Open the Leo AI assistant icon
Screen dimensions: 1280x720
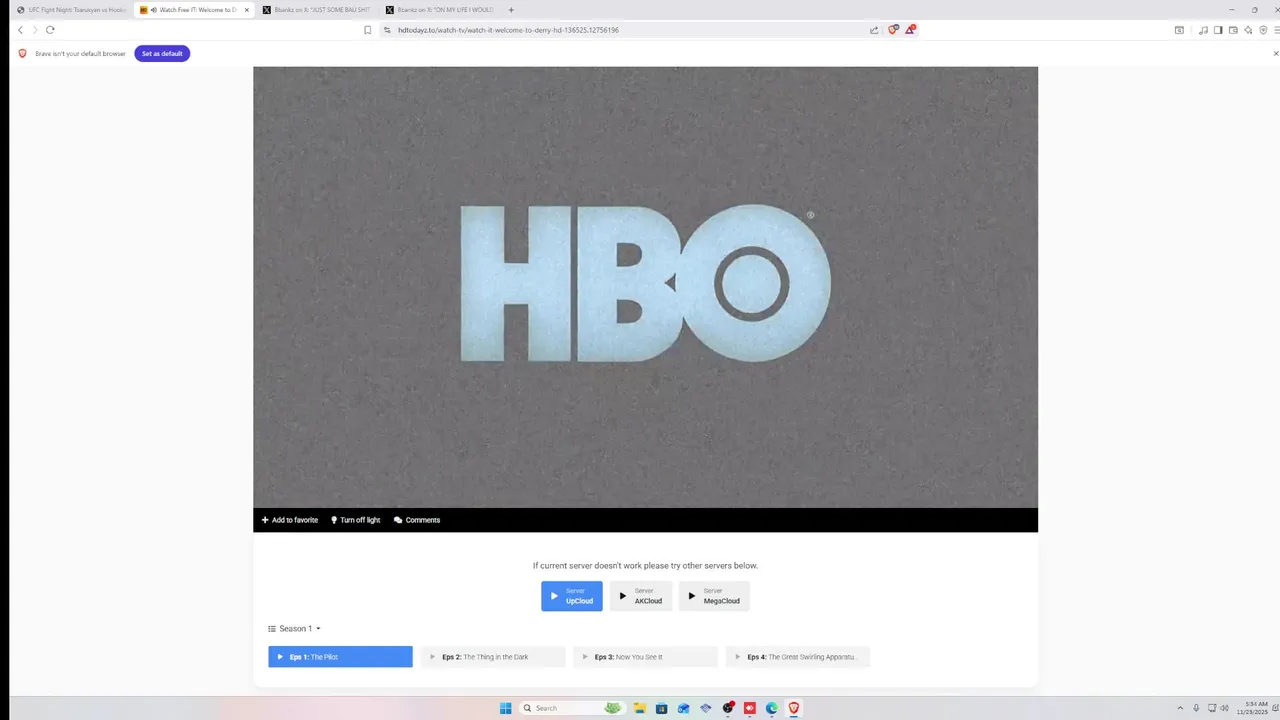click(1248, 30)
